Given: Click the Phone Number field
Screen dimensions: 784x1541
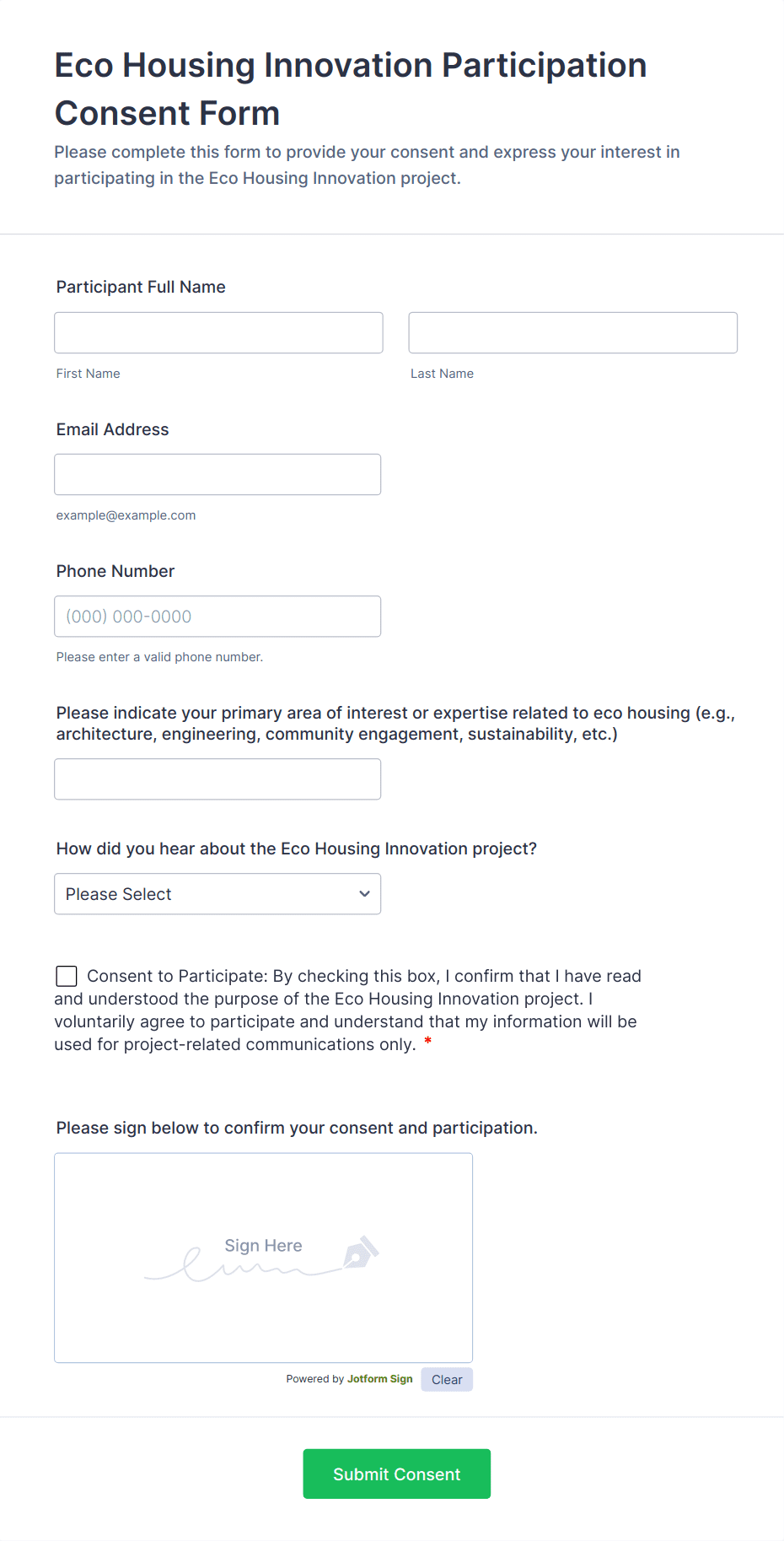Looking at the screenshot, I should click(x=217, y=617).
